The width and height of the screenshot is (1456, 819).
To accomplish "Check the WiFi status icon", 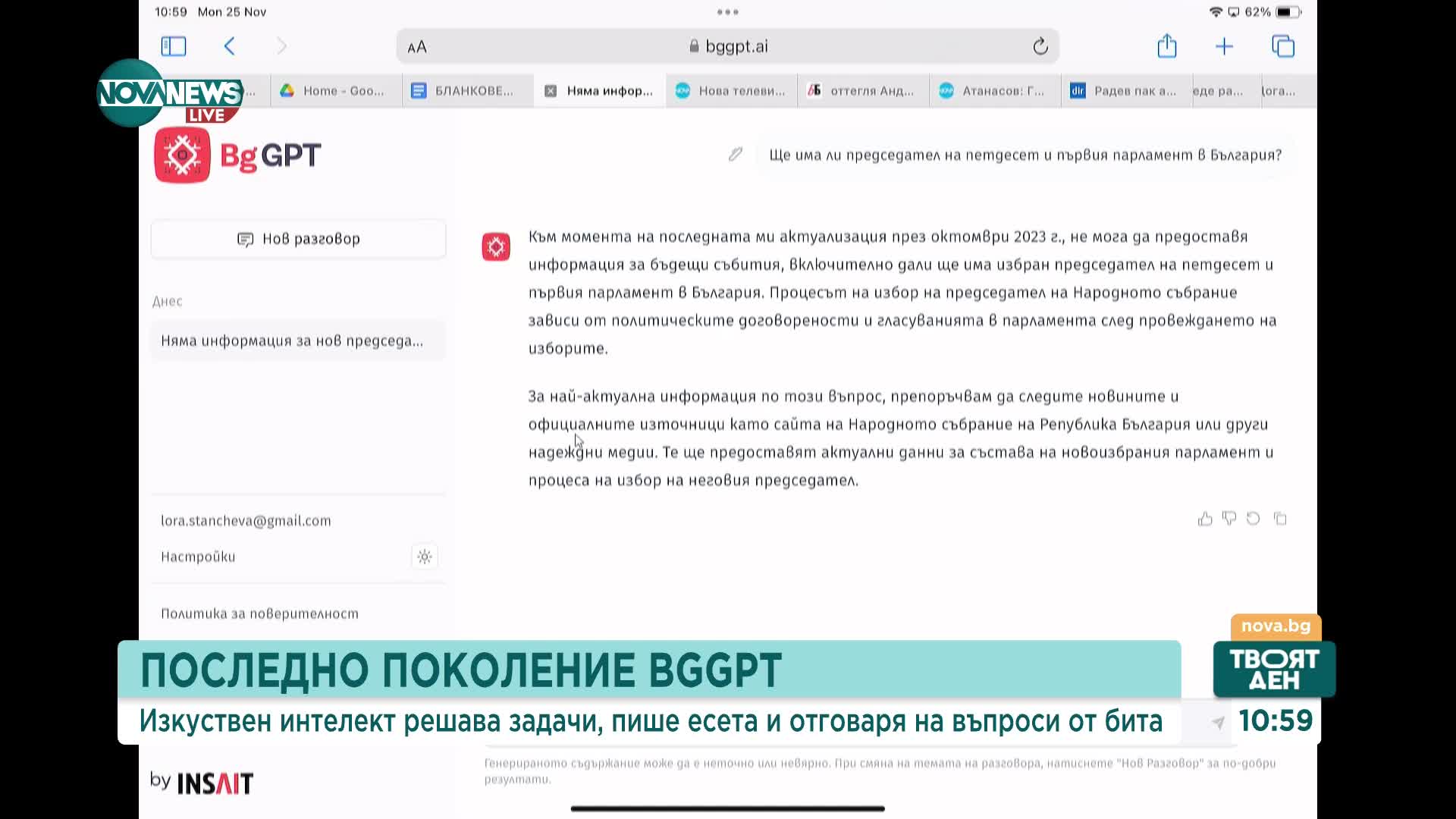I will point(1216,12).
